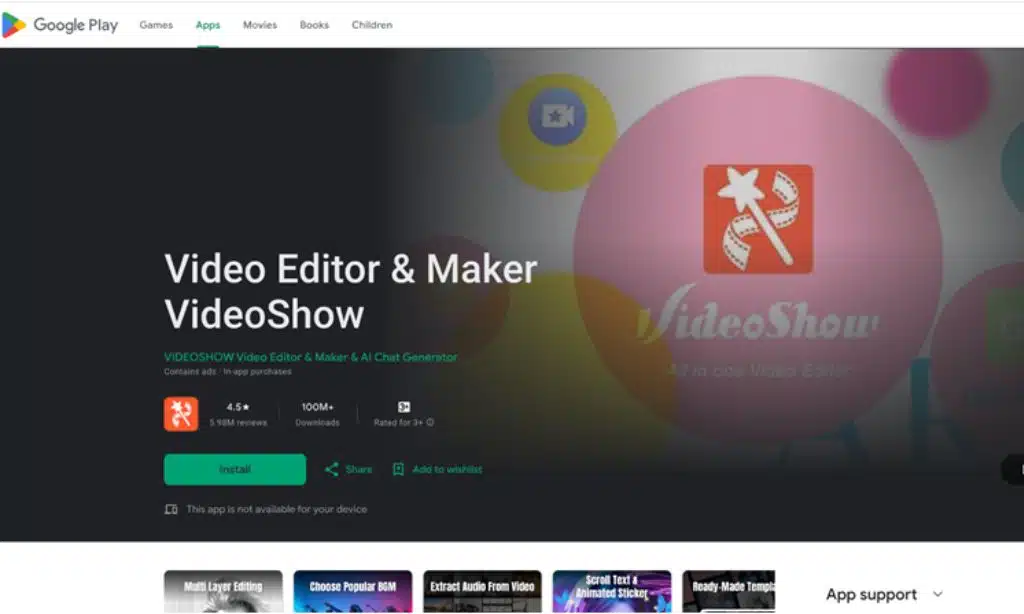Click the VideoShow orange app icon
The height and width of the screenshot is (614, 1024).
pos(180,413)
